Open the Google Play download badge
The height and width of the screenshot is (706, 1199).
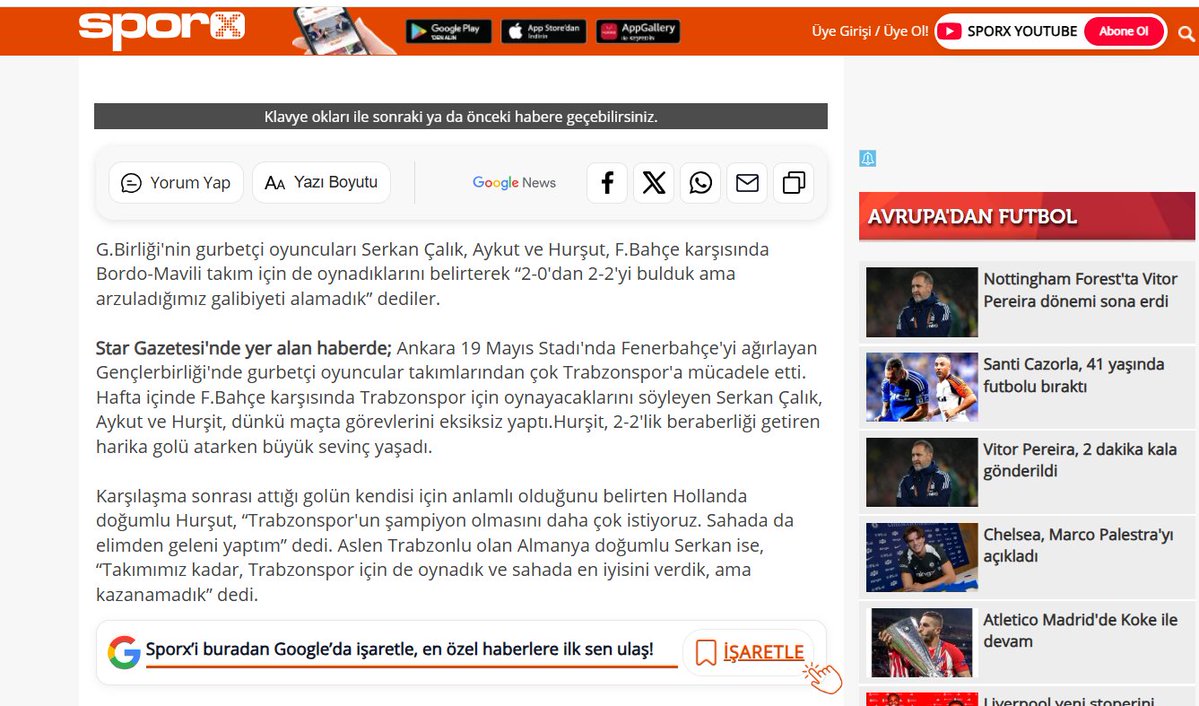pos(448,31)
